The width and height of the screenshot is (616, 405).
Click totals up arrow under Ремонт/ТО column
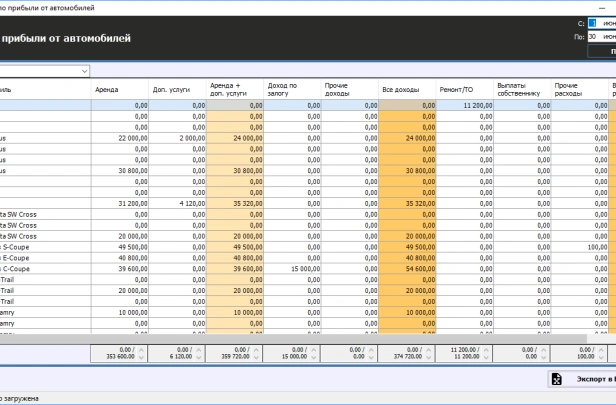pos(490,348)
